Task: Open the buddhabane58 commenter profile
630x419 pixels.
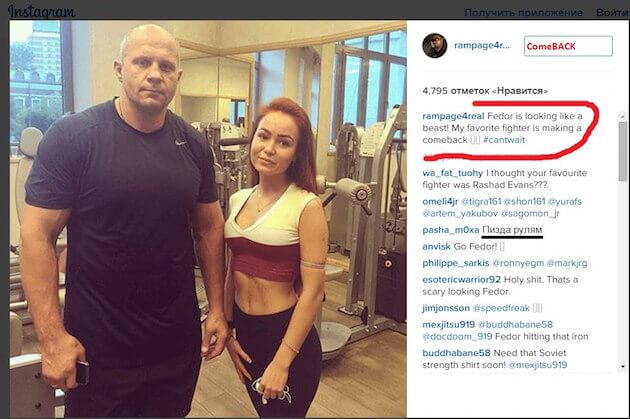Action: (x=456, y=353)
